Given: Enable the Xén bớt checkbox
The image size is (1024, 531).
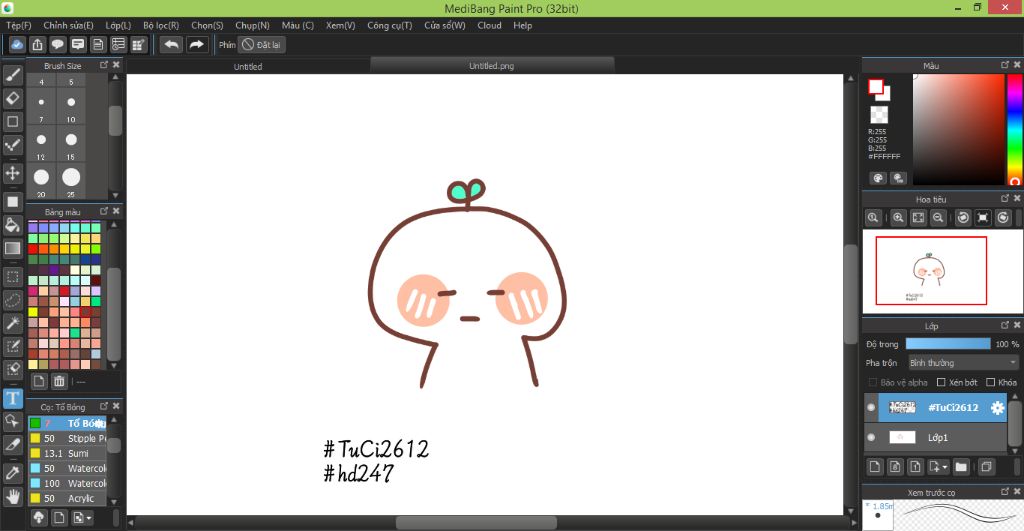Looking at the screenshot, I should [941, 382].
